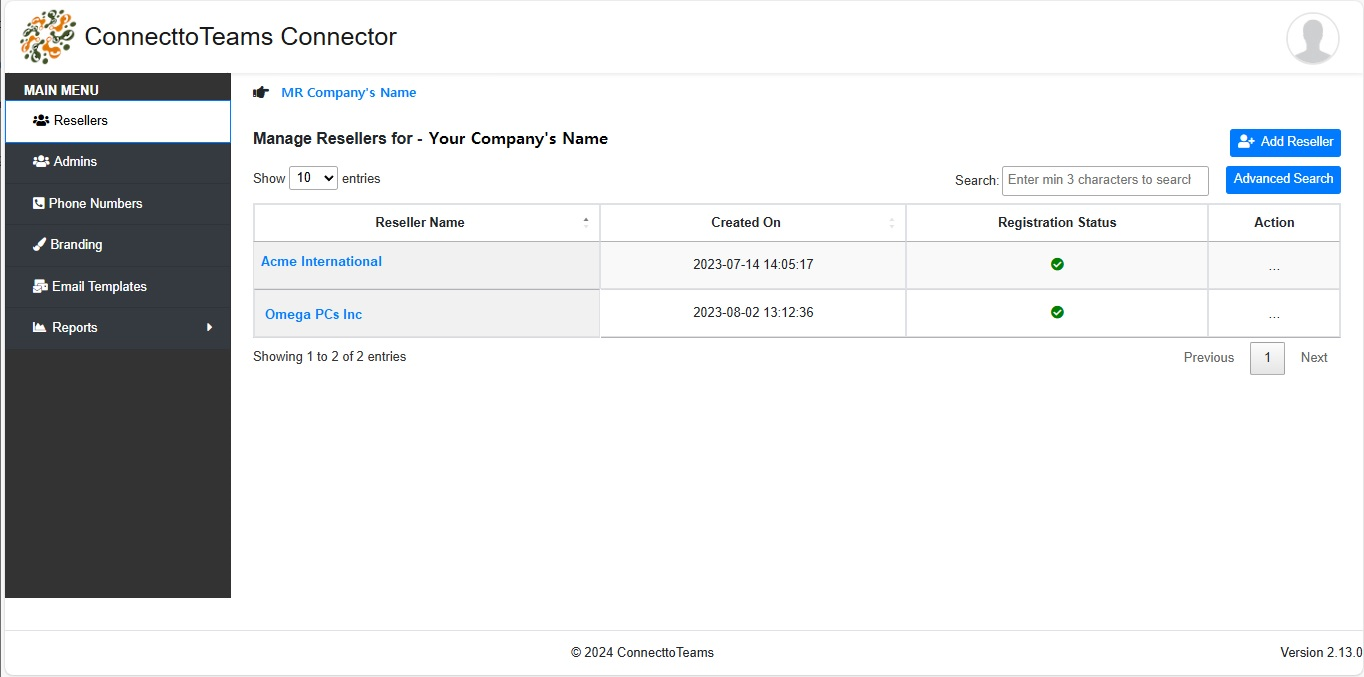Image resolution: width=1364 pixels, height=677 pixels.
Task: Open the MR Company's Name breadcrumb link
Action: [x=348, y=92]
